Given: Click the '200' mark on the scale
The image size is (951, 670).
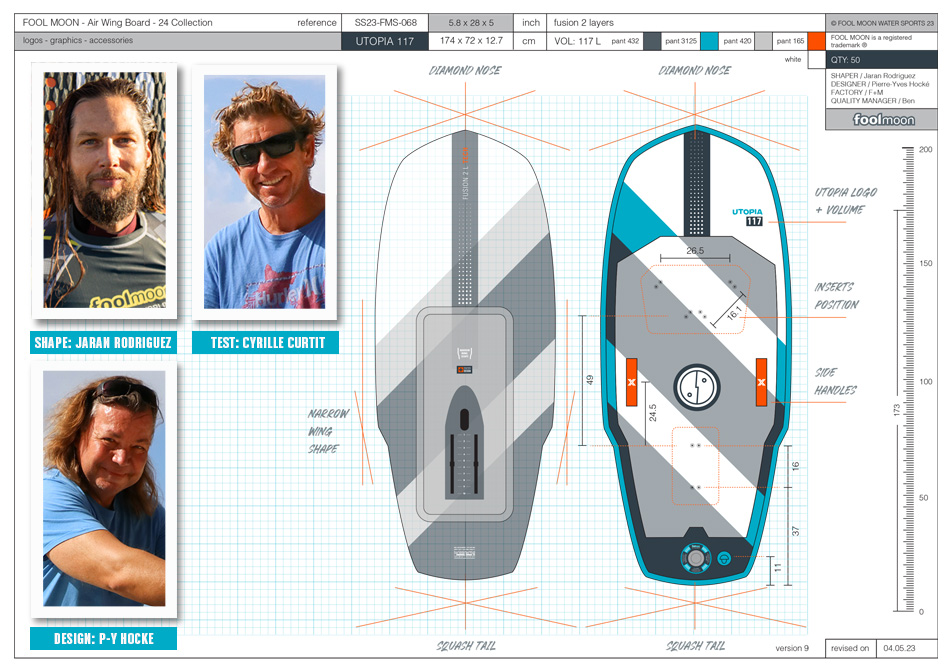Looking at the screenshot, I should coord(926,149).
